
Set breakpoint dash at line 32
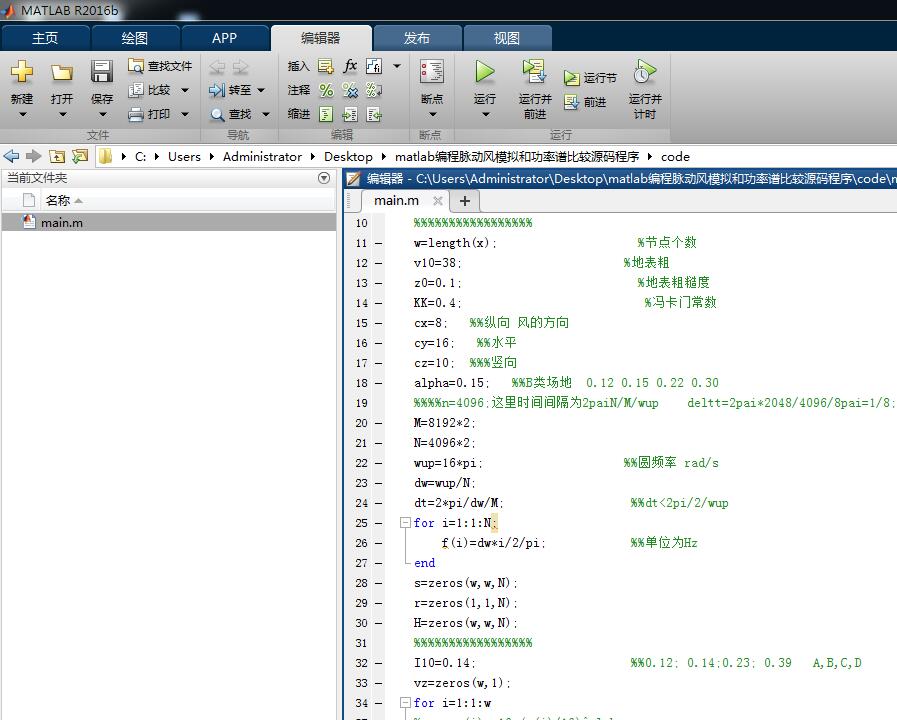click(x=379, y=663)
